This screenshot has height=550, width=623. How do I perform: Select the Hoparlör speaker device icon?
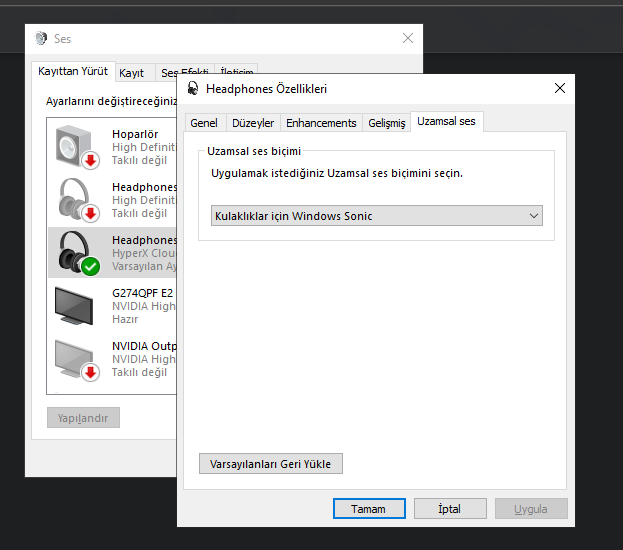(77, 147)
